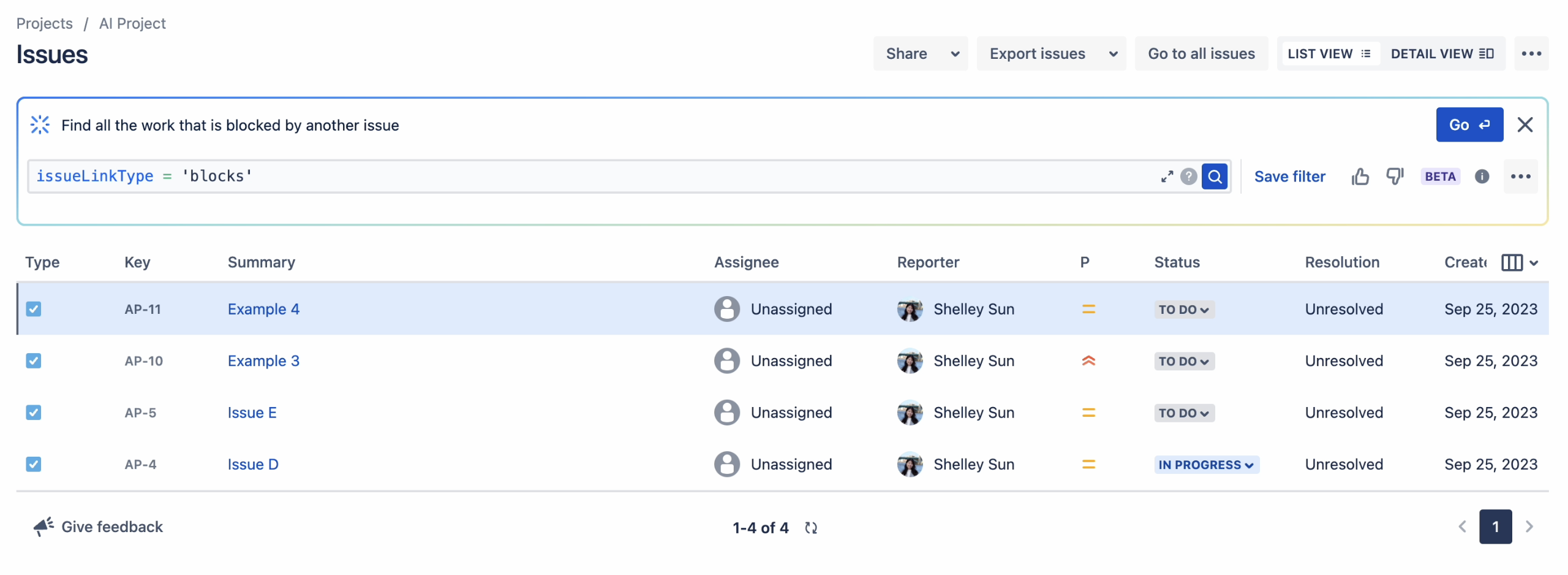Click the magnifying glass to run JQL search
Viewport: 1568px width, 575px height.
tap(1215, 176)
